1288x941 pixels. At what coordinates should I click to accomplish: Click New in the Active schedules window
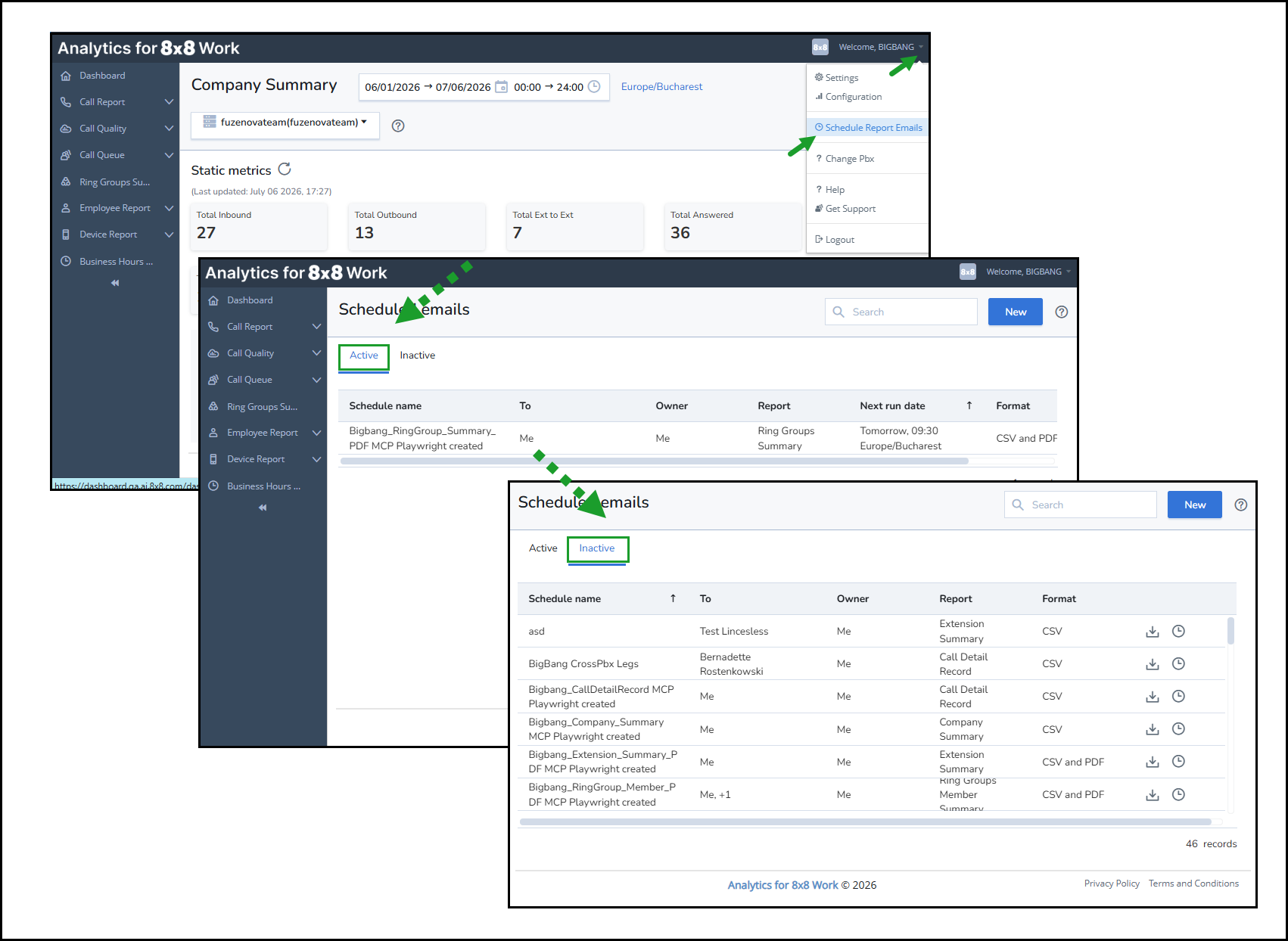point(1016,312)
